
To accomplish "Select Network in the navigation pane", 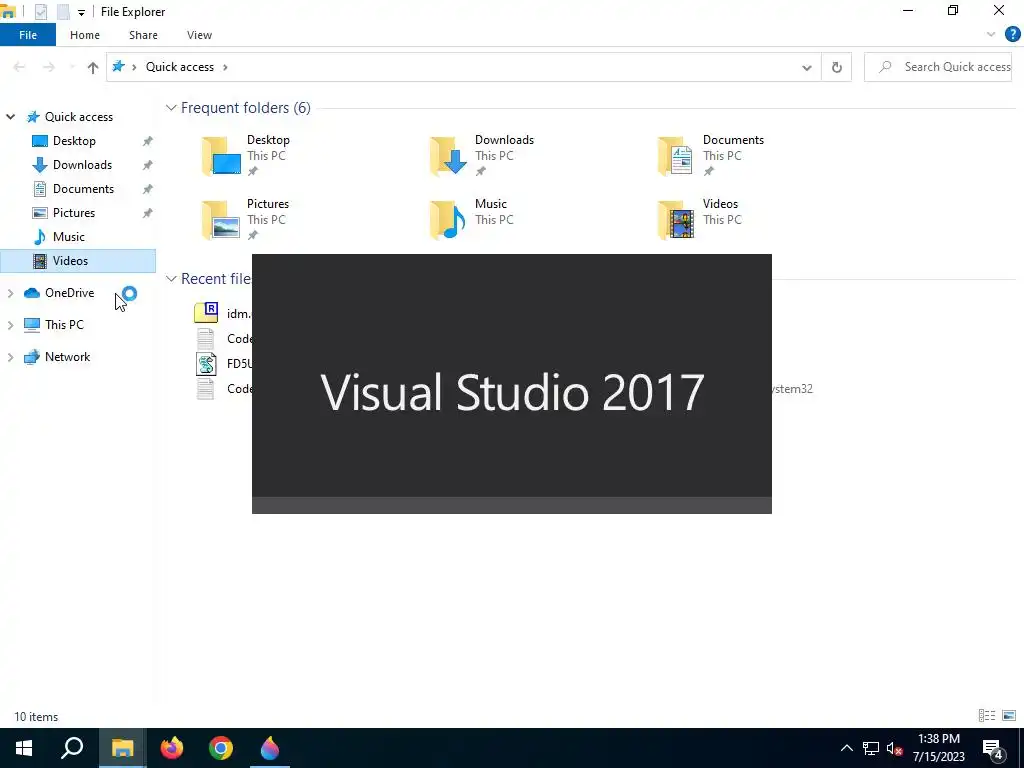I will [67, 357].
